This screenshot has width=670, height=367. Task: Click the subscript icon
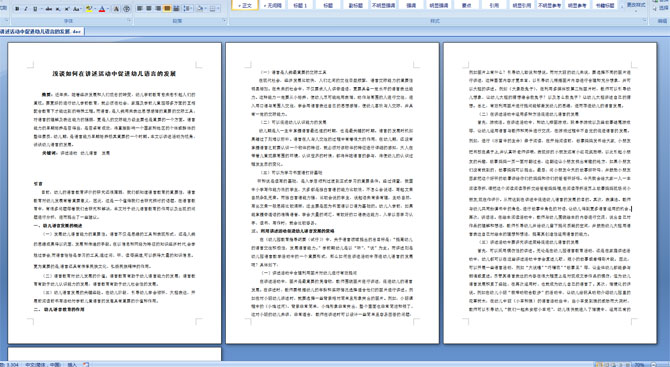click(58, 9)
